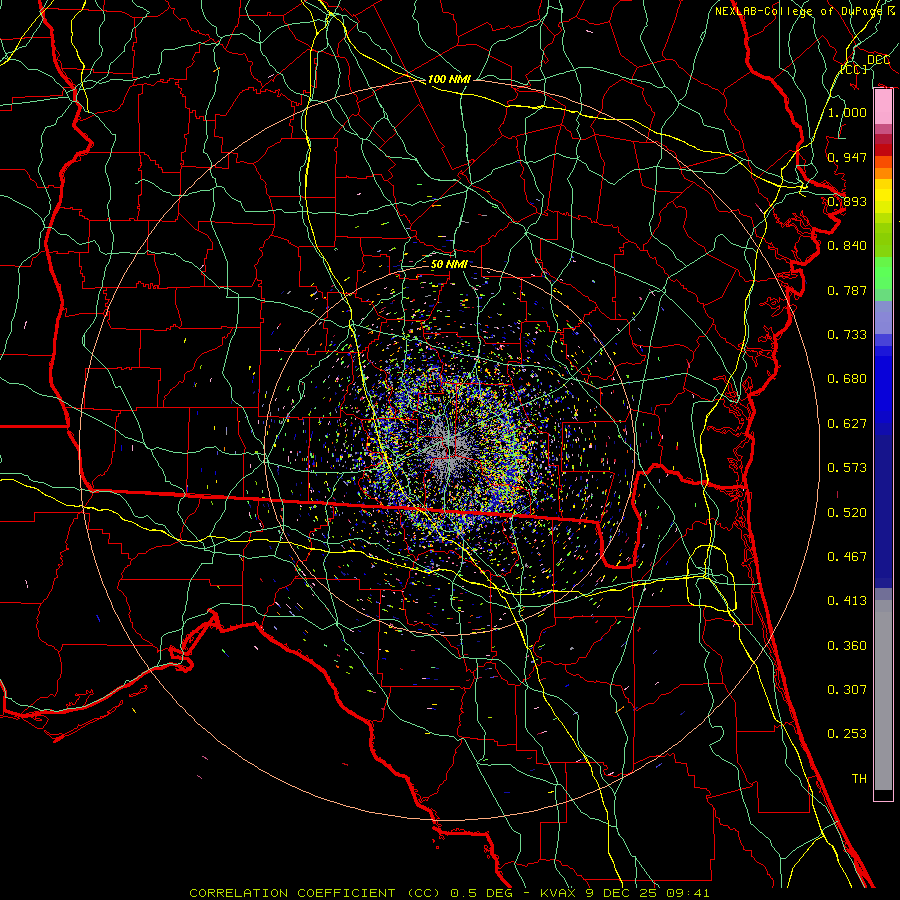This screenshot has height=900, width=900.
Task: Select the 0.680 legend value
Action: pyautogui.click(x=847, y=379)
